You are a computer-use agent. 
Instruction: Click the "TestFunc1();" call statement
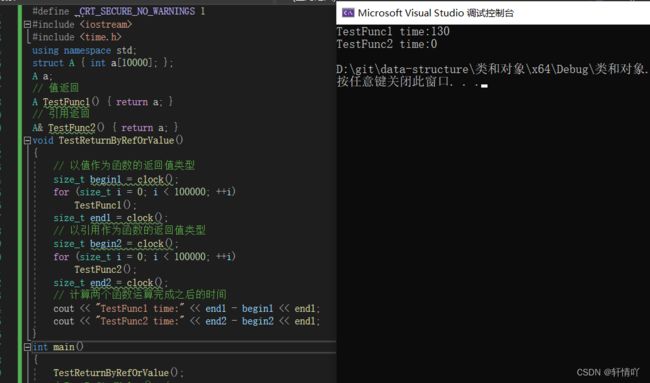(x=105, y=205)
